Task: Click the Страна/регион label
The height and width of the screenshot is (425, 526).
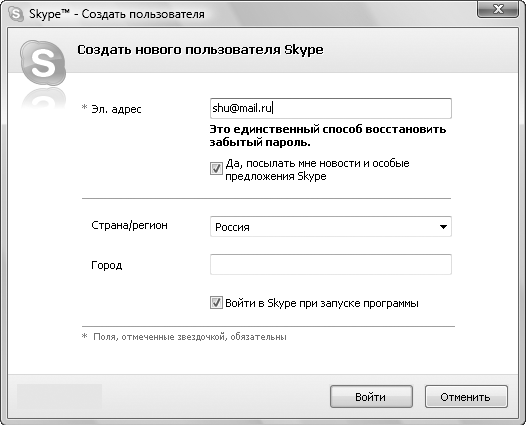Action: [x=129, y=225]
